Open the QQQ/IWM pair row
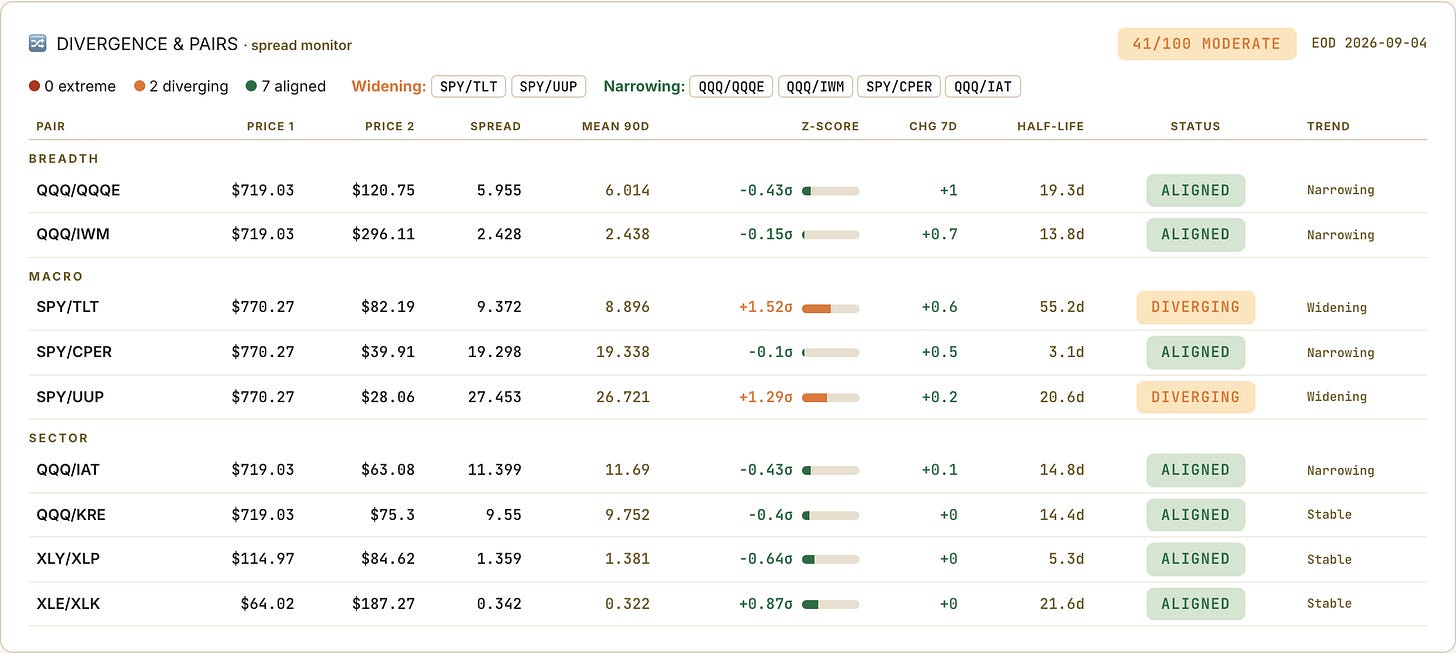The width and height of the screenshot is (1456, 654). coord(728,235)
